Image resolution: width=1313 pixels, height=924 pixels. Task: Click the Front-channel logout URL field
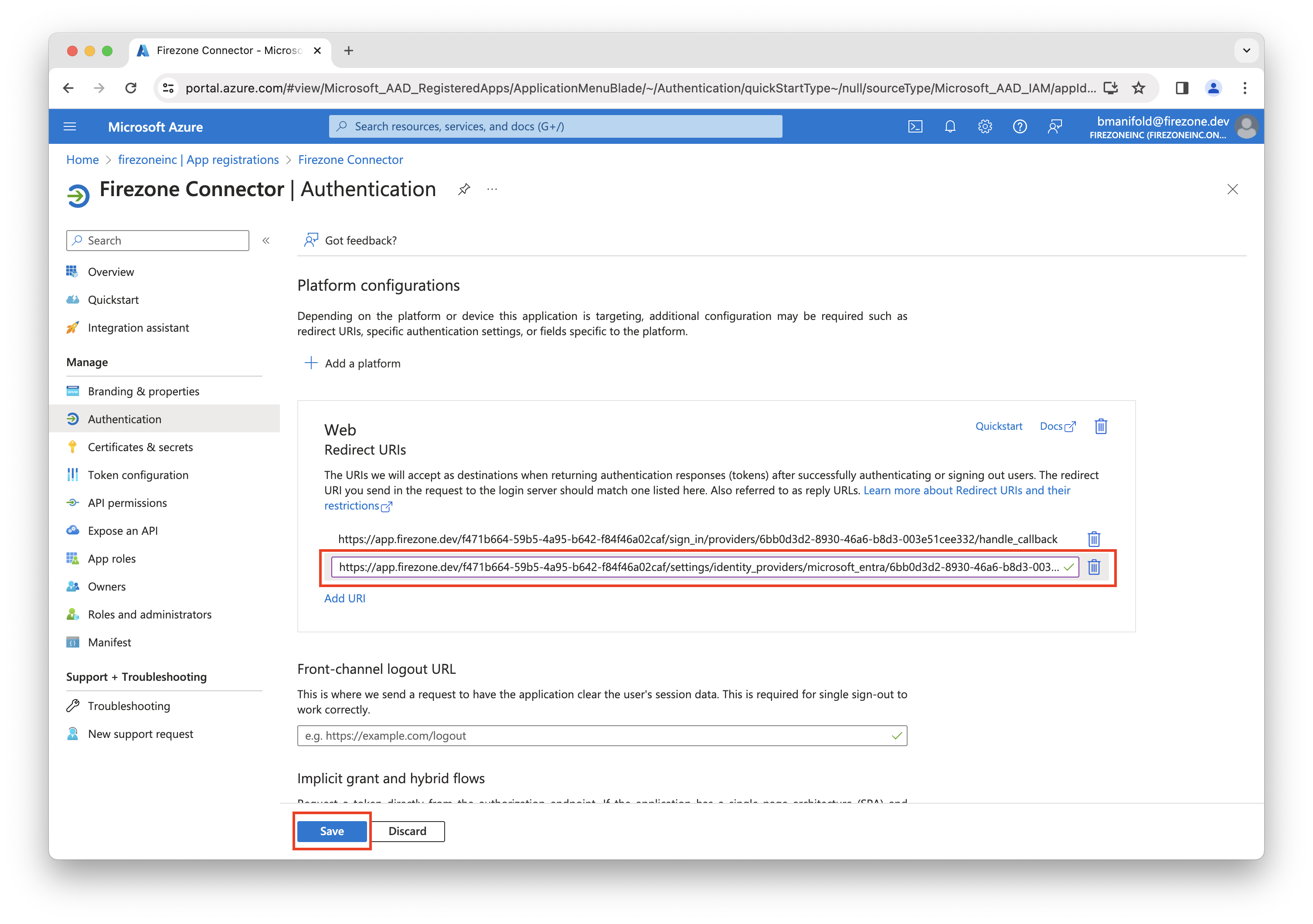point(595,735)
